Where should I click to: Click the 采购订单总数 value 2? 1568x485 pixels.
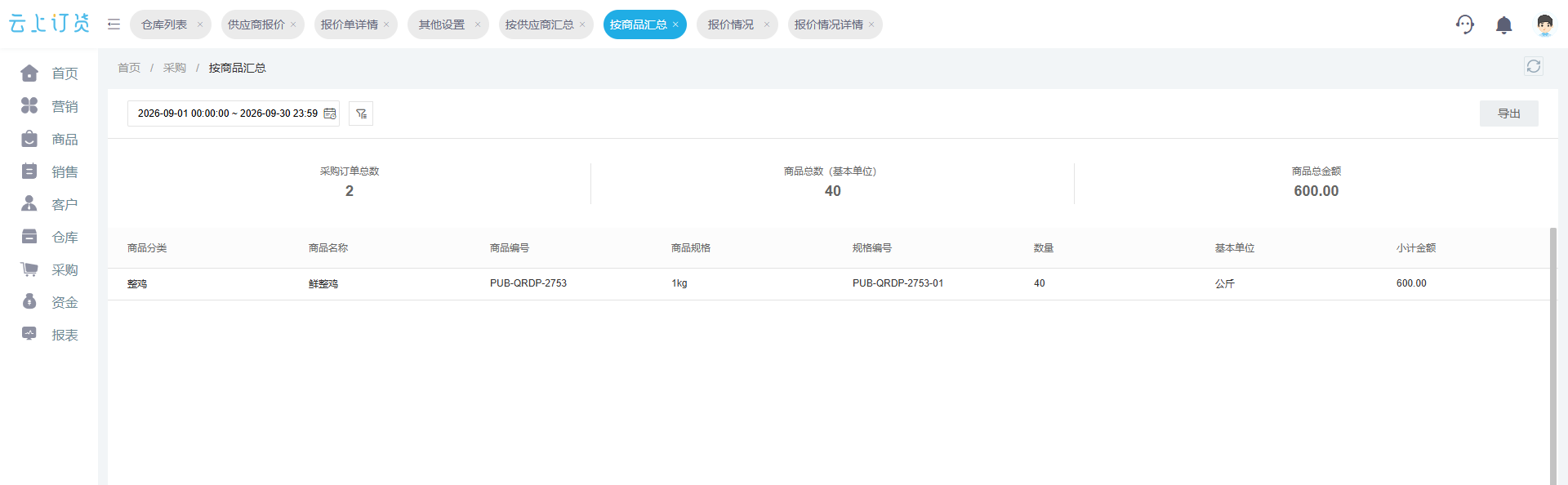[350, 191]
